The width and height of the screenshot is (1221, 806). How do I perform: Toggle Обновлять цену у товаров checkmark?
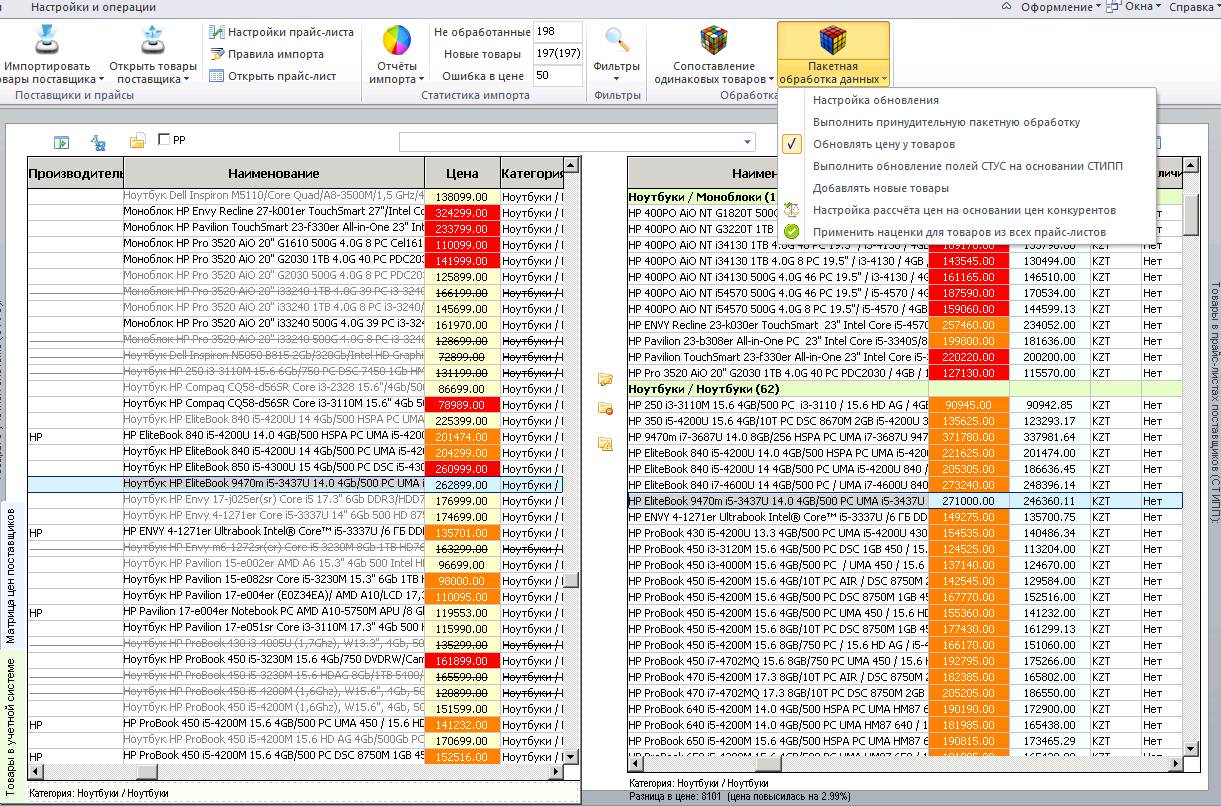791,144
